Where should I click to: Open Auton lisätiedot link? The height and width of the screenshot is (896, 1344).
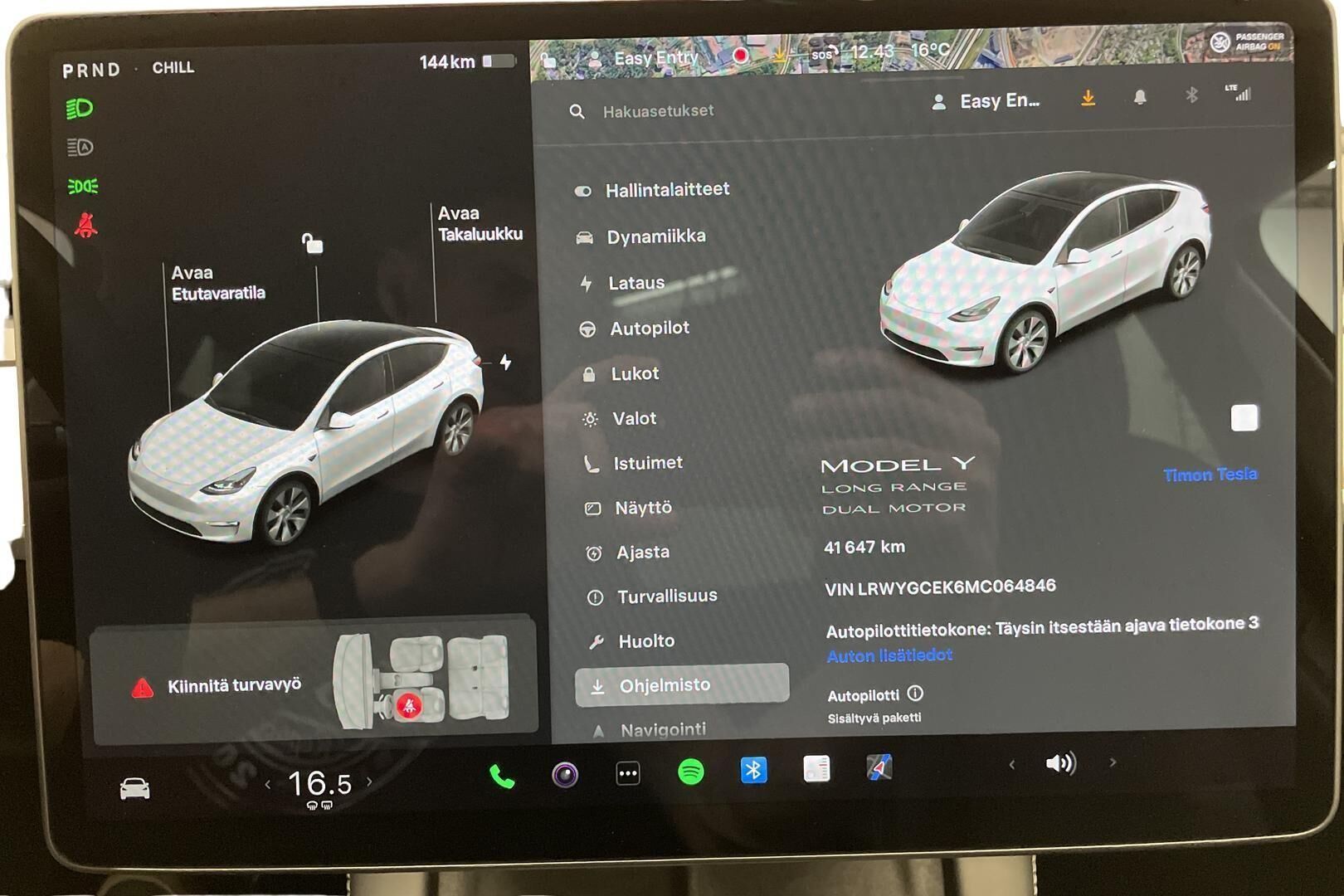pos(889,655)
